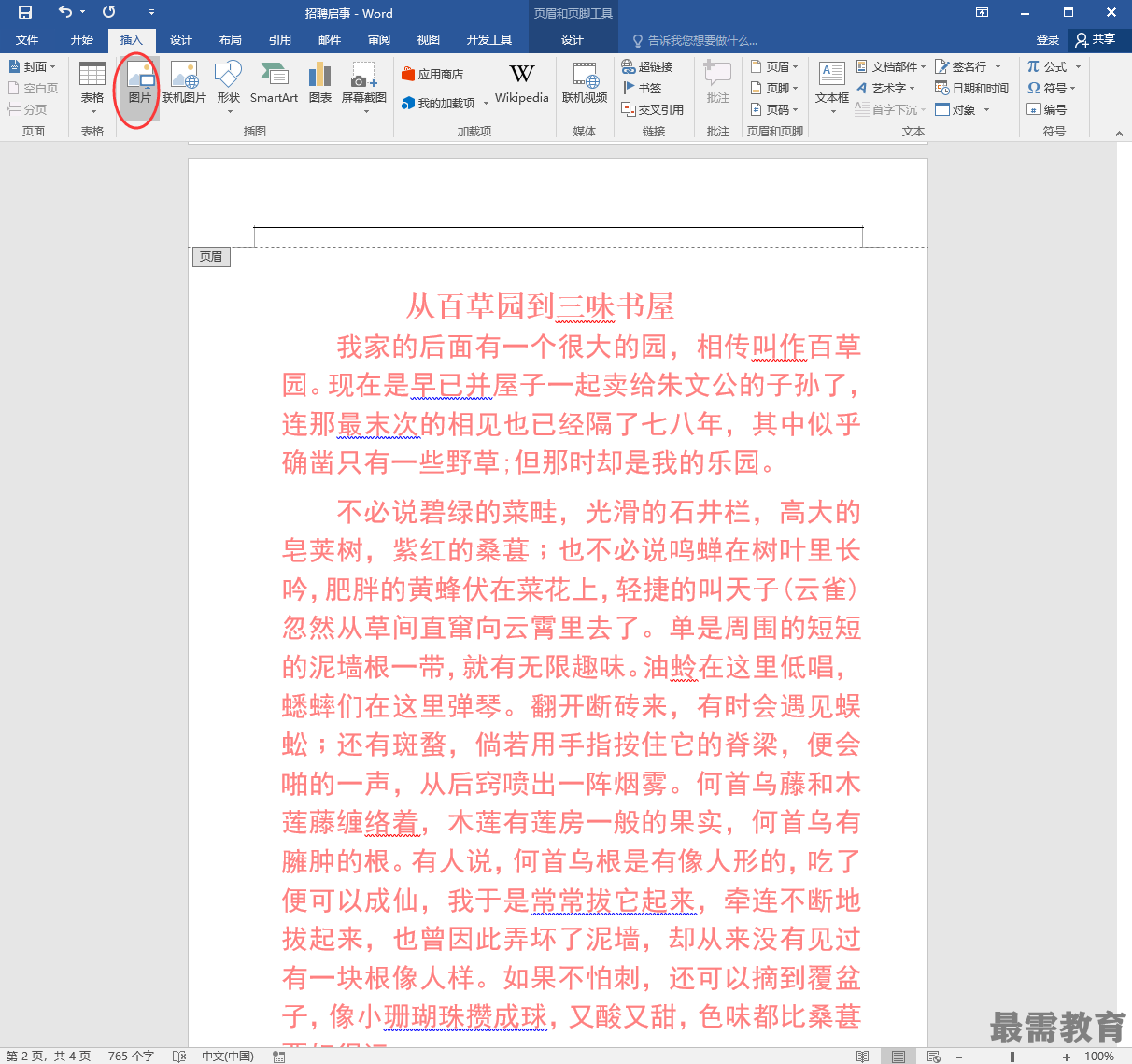Open Header & Footer Tools Design tab
This screenshot has height=1064, width=1132.
pos(573,40)
